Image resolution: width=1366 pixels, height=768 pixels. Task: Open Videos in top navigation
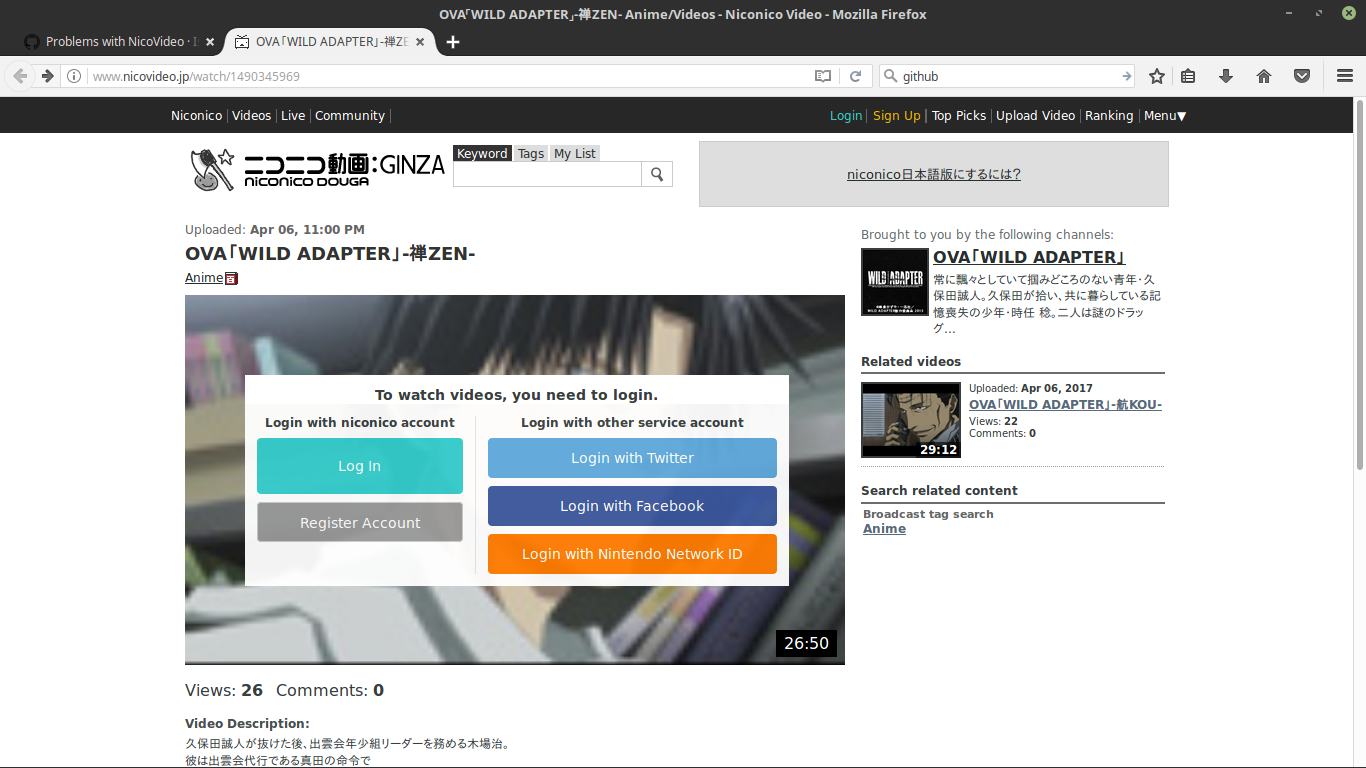click(x=251, y=116)
